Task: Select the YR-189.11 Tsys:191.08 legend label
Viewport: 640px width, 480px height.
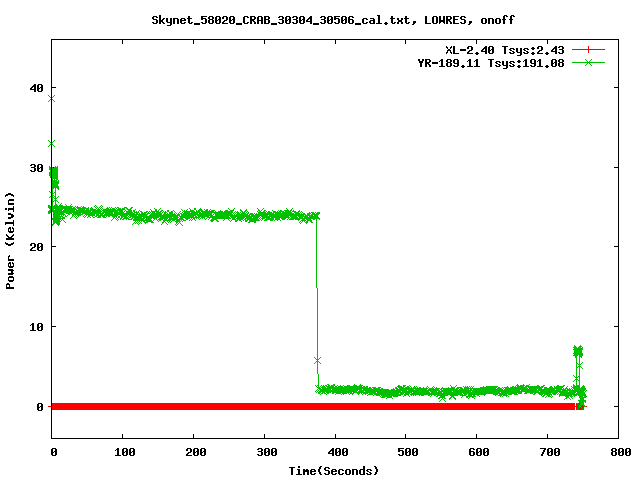Action: tap(491, 63)
